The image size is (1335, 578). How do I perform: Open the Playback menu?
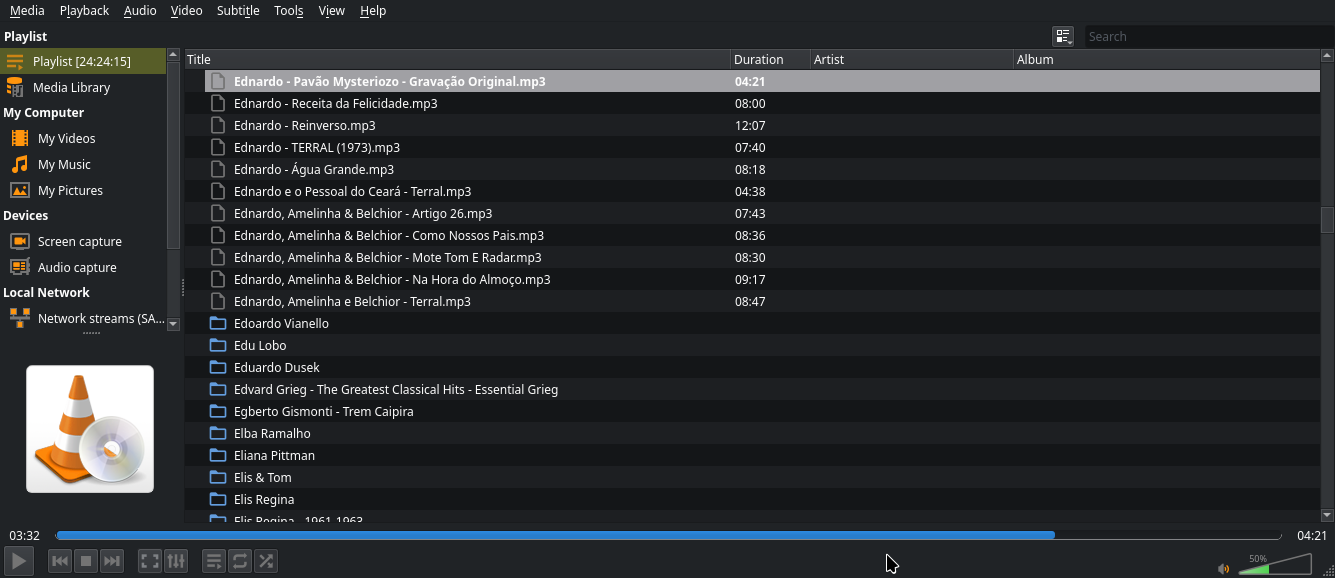[x=84, y=11]
